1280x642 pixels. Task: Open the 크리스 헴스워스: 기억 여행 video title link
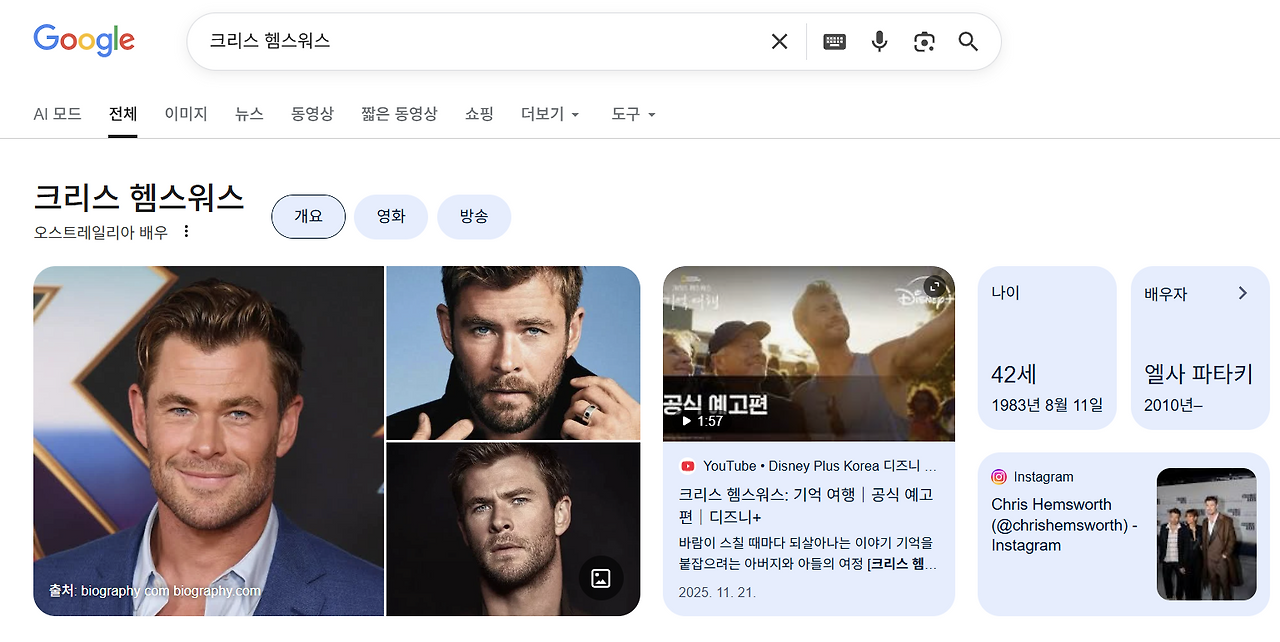[x=806, y=505]
